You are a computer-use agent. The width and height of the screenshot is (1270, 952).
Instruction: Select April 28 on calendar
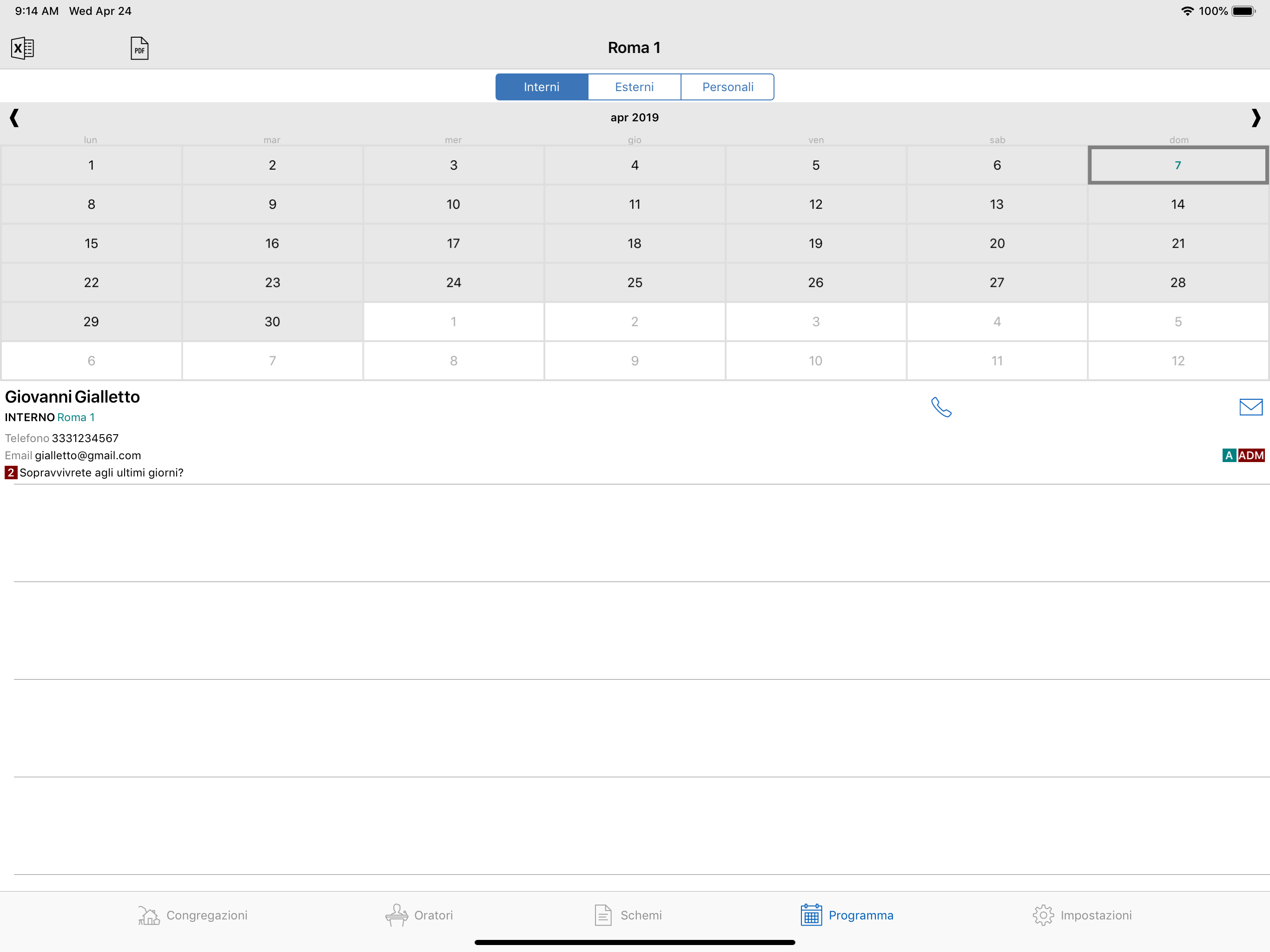coord(1178,283)
